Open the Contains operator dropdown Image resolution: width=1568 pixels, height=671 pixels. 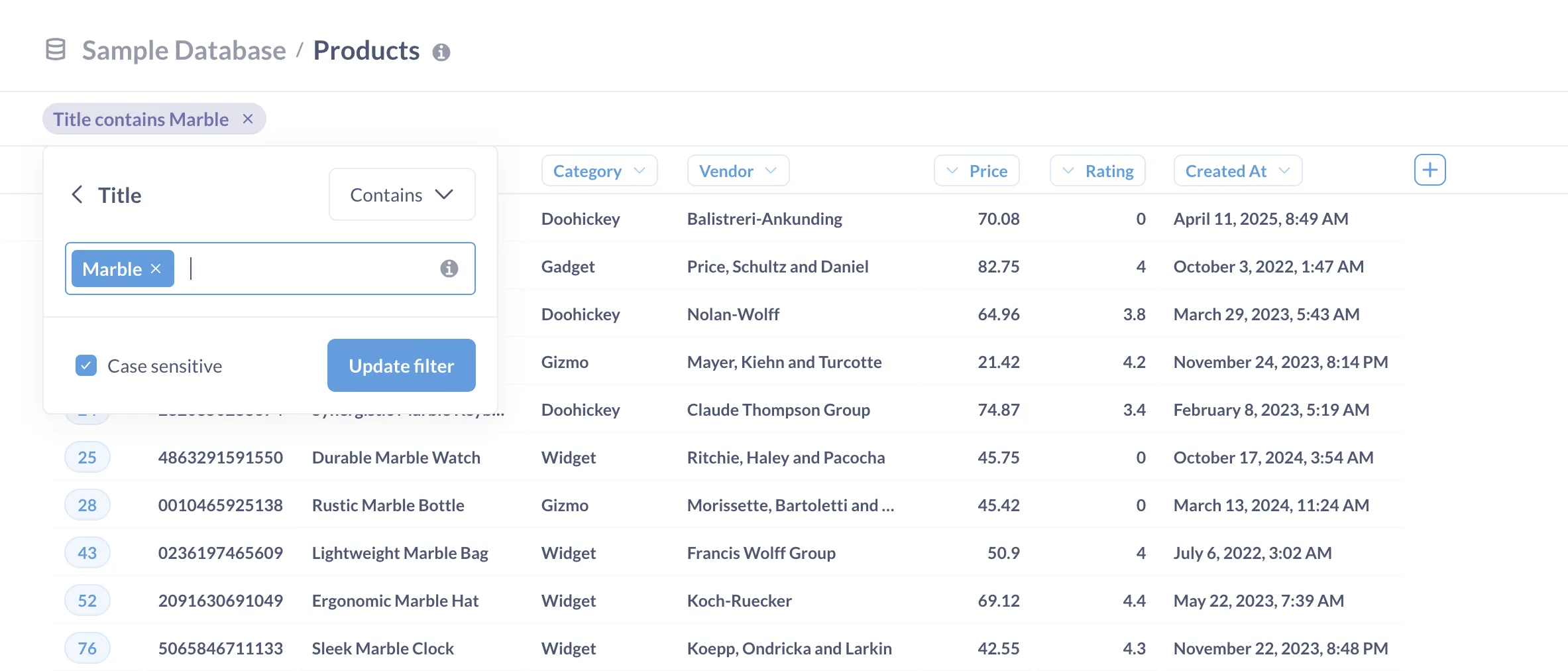pos(402,195)
